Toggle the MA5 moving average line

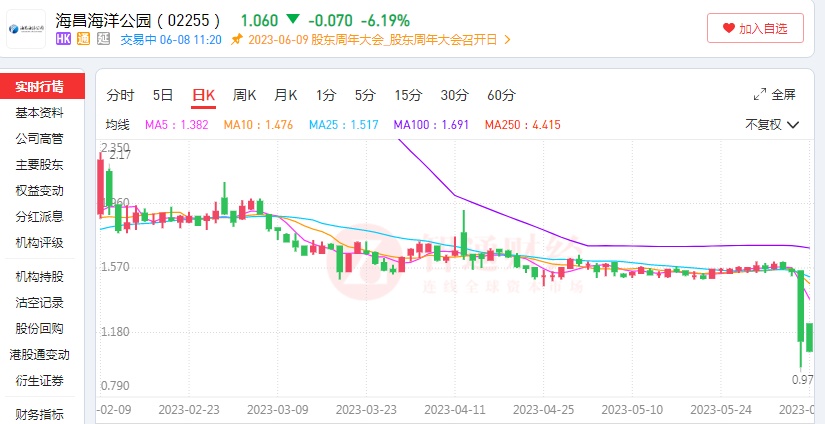coord(177,125)
